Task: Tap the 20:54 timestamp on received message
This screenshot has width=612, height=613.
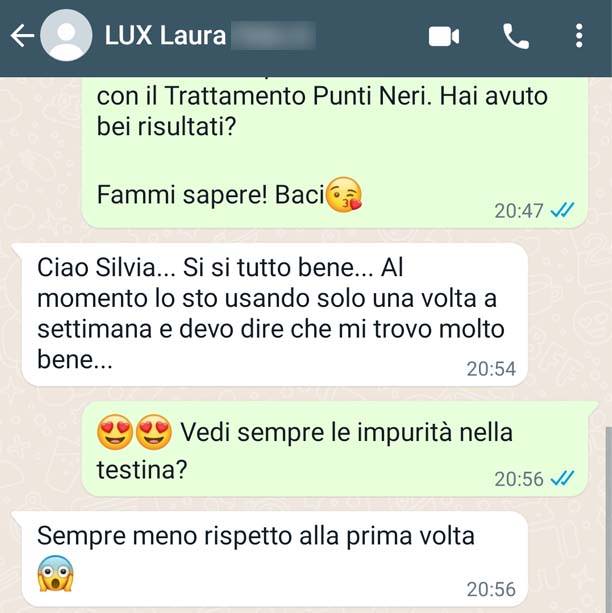Action: point(491,369)
